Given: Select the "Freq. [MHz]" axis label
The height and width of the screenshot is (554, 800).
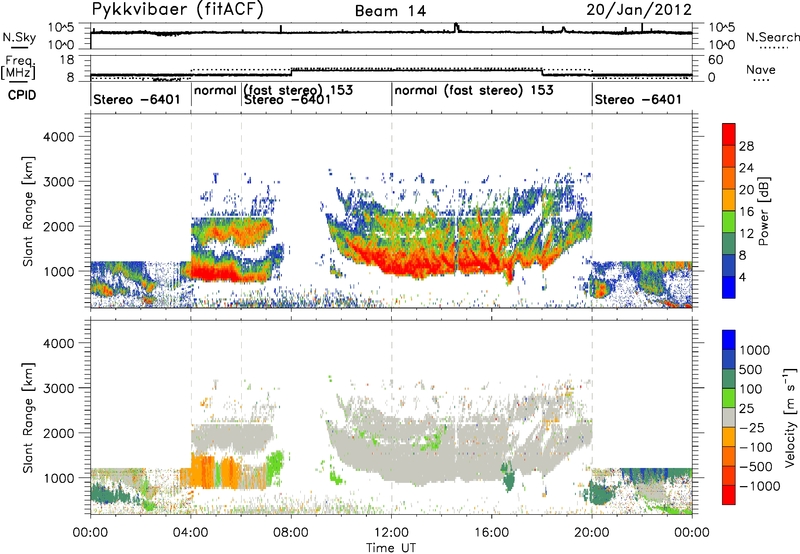Looking at the screenshot, I should coord(19,68).
